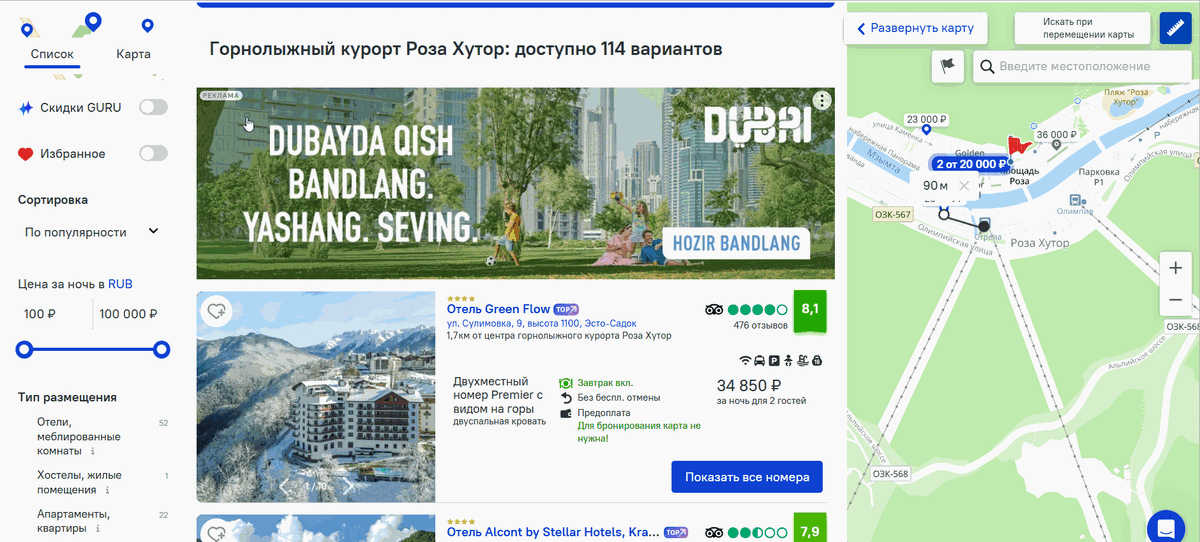Click the Стрела cable car station icon
The height and width of the screenshot is (542, 1200).
click(985, 225)
